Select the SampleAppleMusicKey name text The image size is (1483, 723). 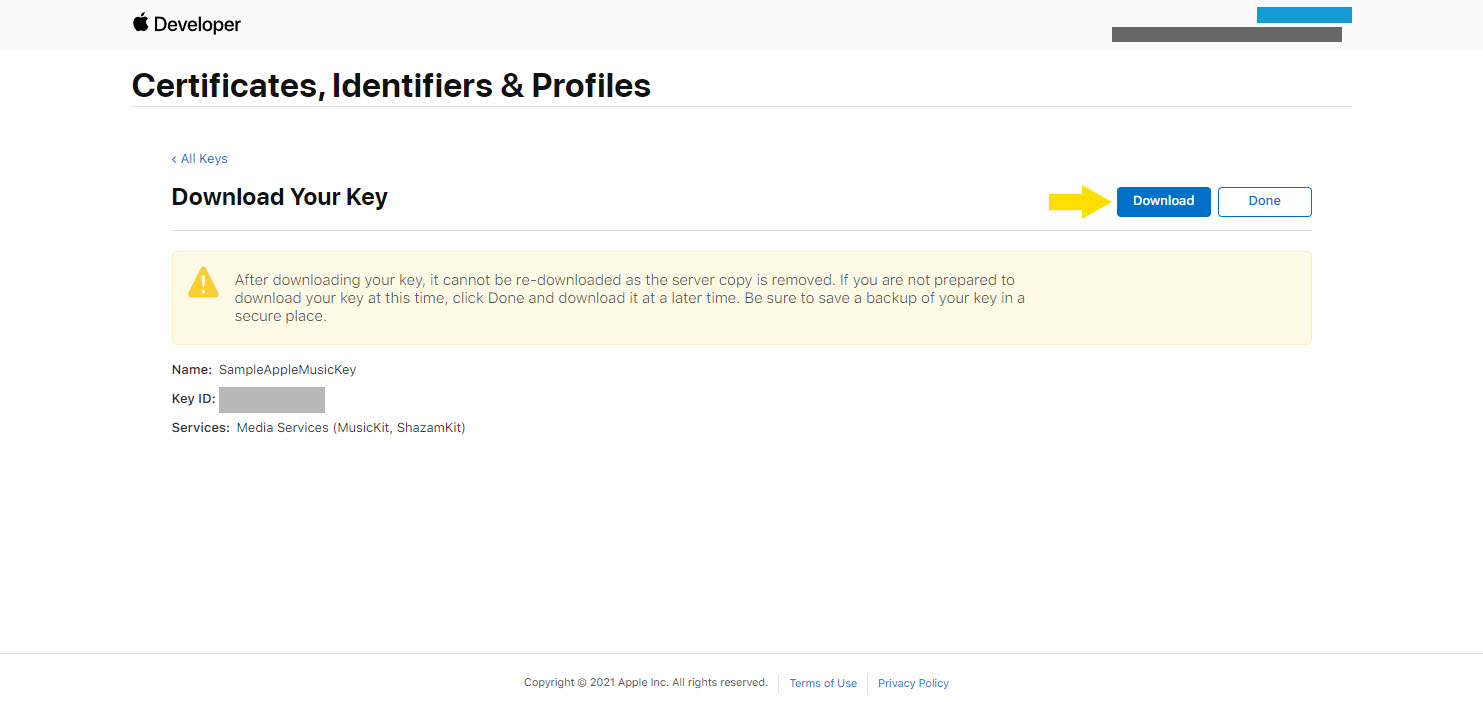(287, 370)
